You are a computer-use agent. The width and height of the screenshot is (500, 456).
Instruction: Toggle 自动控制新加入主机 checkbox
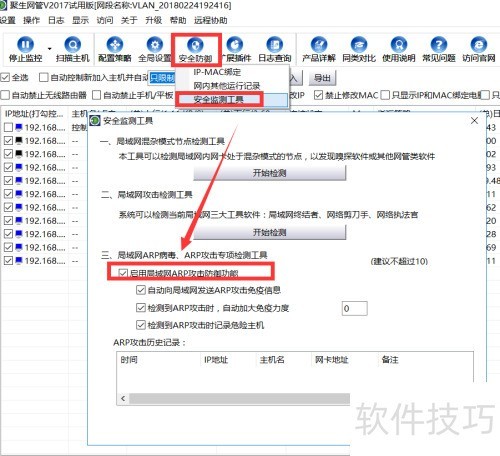43,78
